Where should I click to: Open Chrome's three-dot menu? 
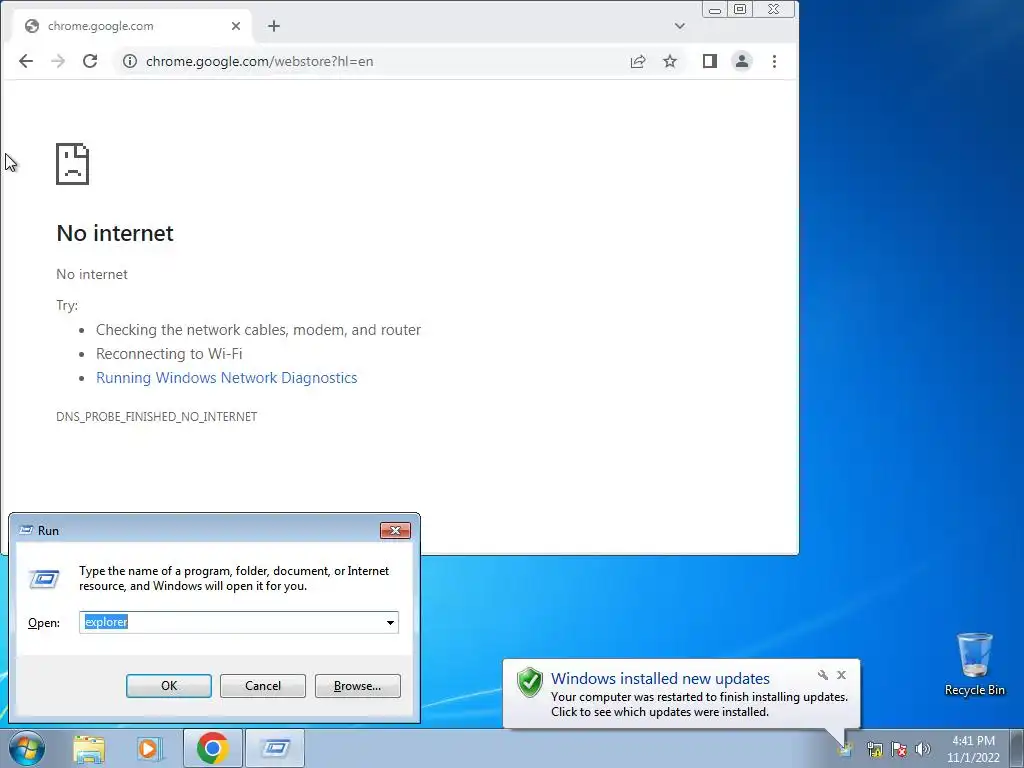pos(775,61)
